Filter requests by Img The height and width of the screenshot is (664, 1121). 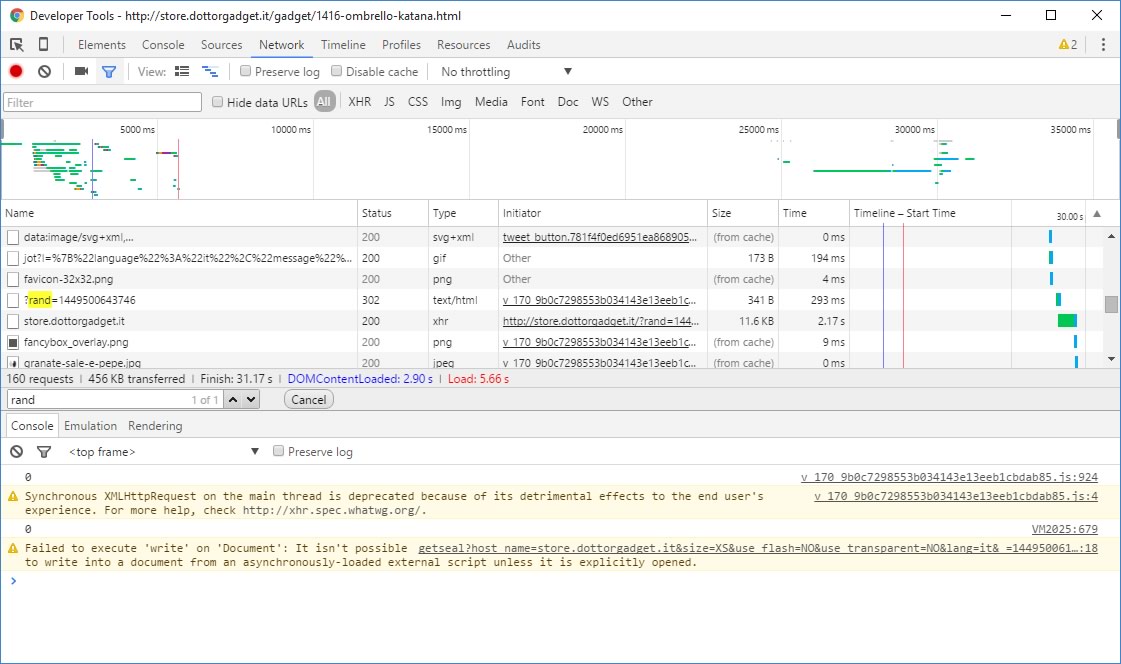point(451,101)
